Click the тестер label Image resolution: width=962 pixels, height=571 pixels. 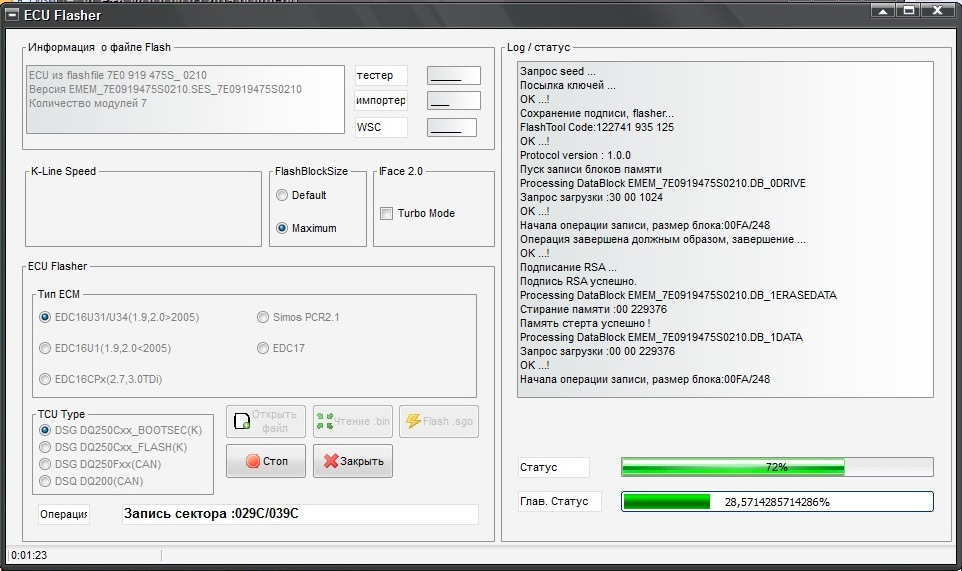[380, 75]
